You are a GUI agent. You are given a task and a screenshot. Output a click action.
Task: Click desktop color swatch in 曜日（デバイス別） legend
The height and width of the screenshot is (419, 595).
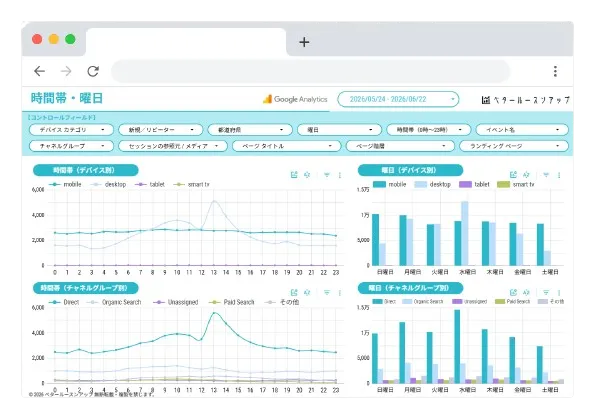coord(421,184)
